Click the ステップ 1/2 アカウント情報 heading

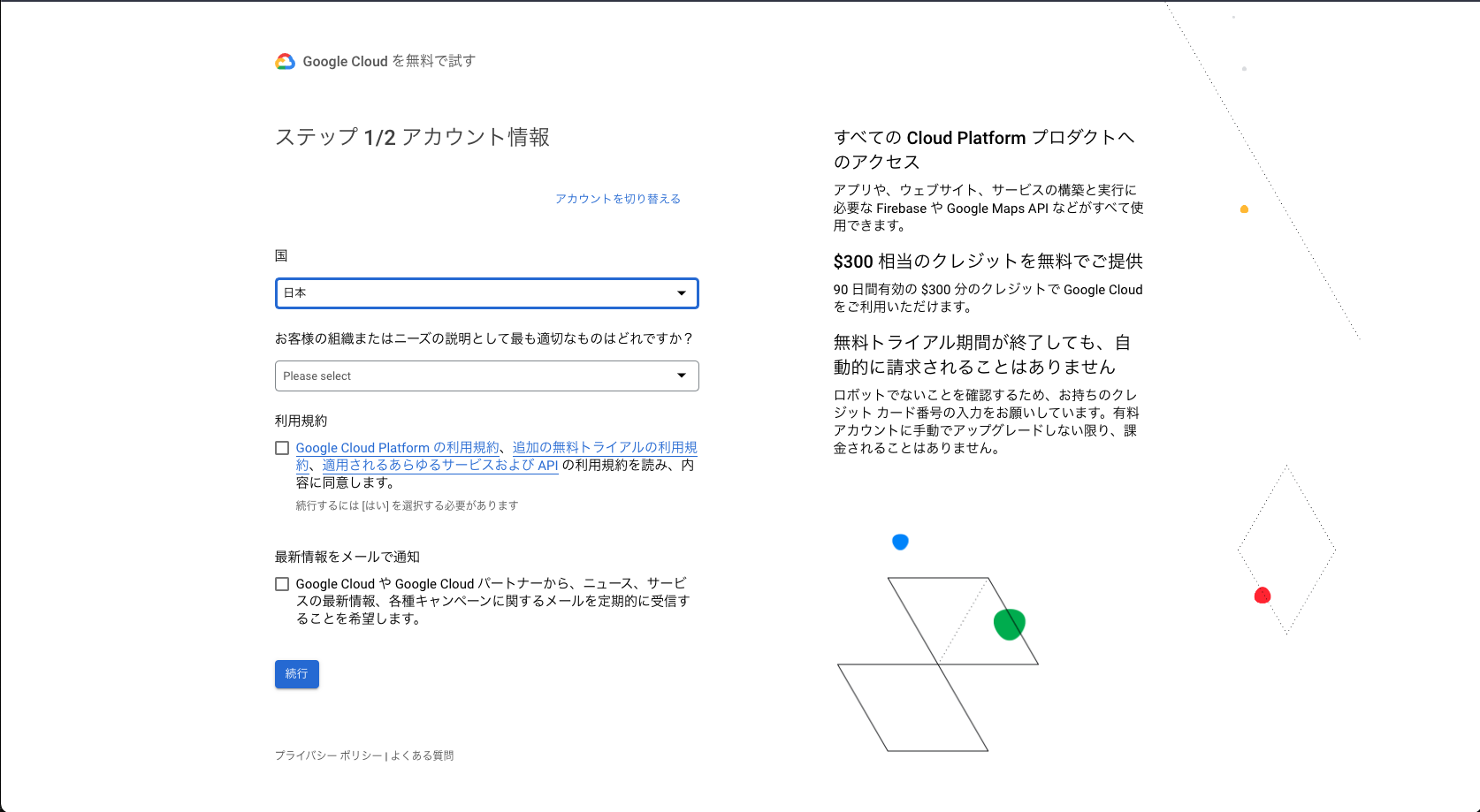[x=413, y=137]
